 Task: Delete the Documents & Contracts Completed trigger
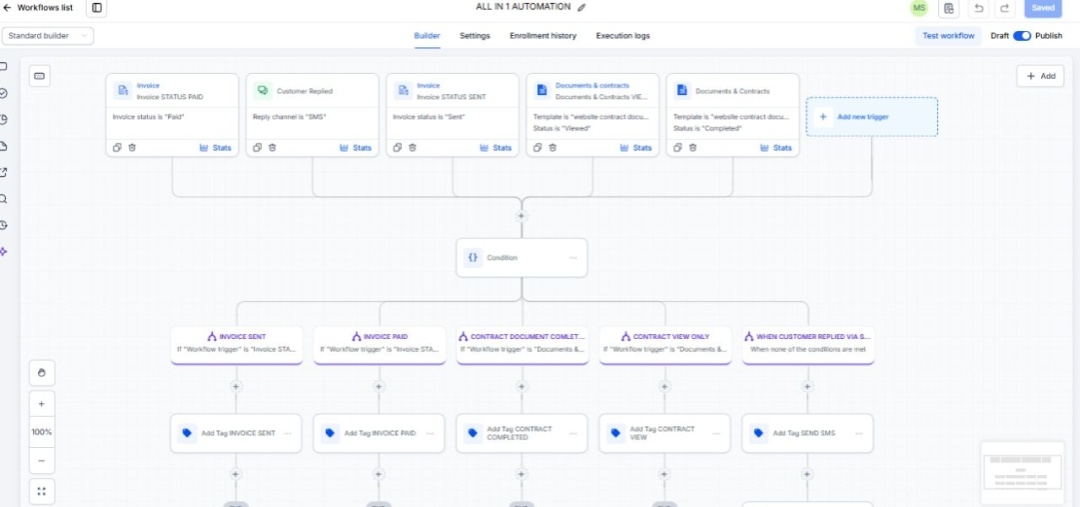coord(693,147)
